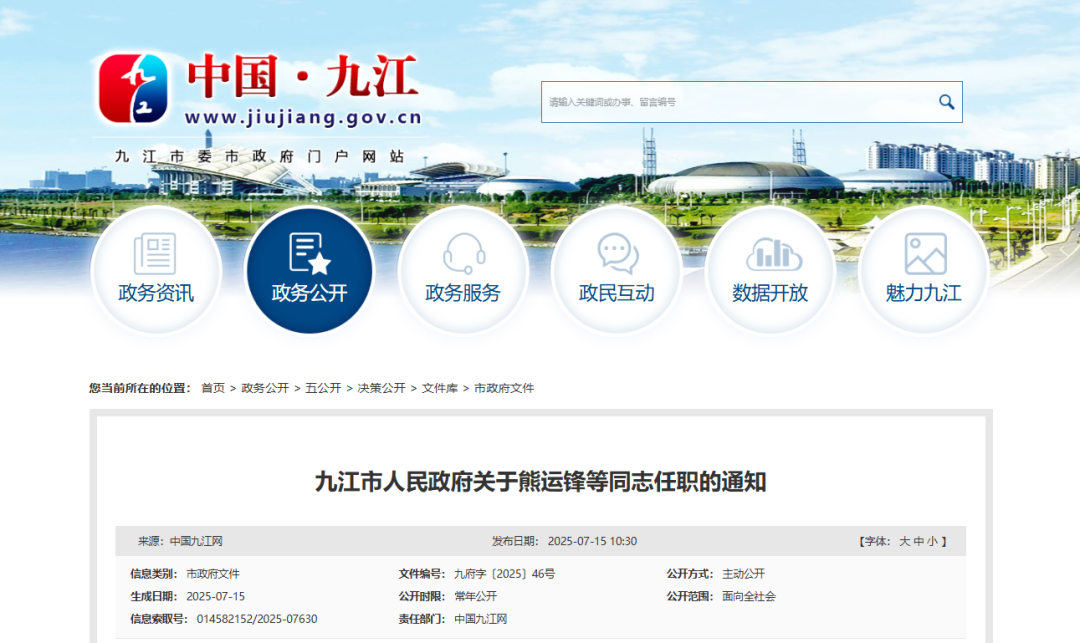
Task: Click source text 中国九江网 in gray bar
Action: tap(196, 541)
